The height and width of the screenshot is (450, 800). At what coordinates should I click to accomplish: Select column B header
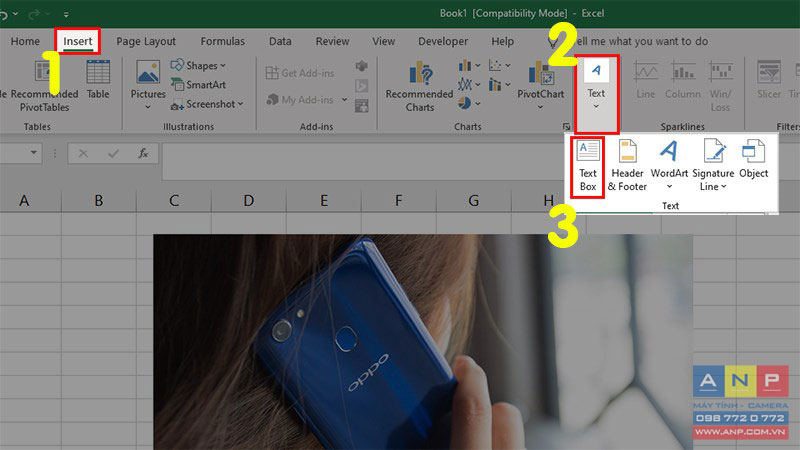pyautogui.click(x=98, y=201)
